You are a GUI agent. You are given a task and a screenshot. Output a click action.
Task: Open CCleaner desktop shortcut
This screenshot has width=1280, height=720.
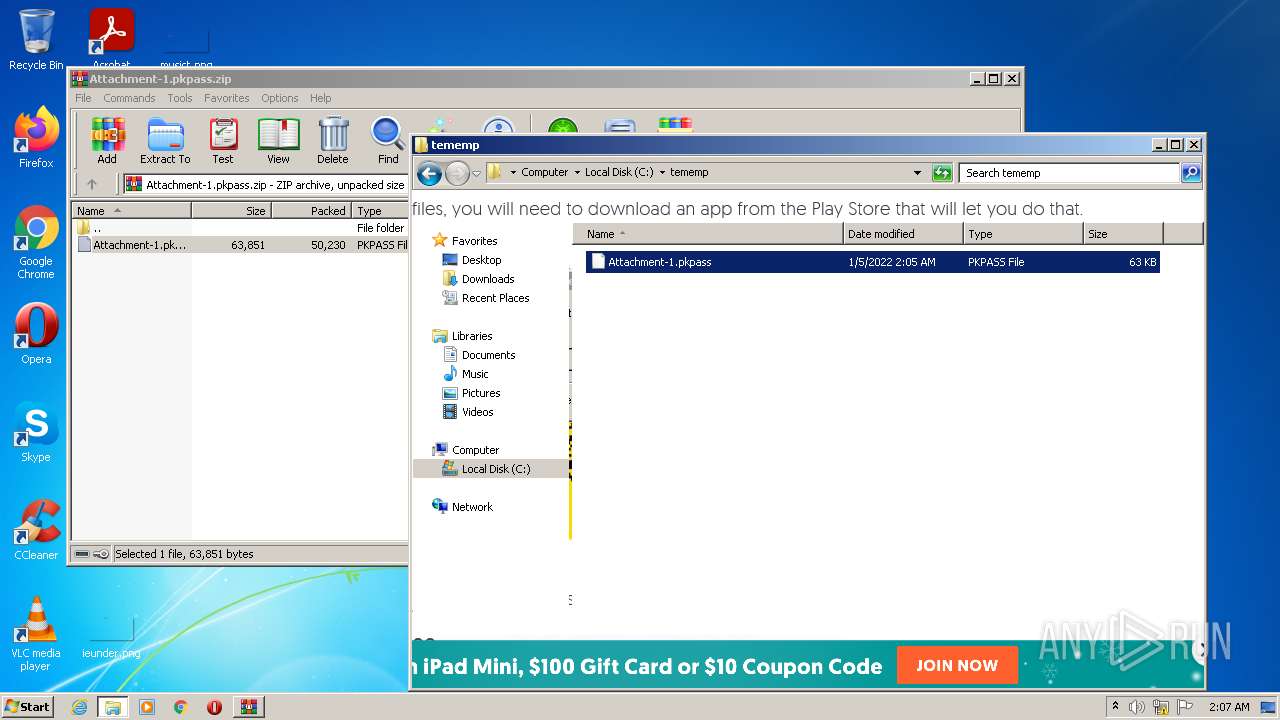[36, 530]
